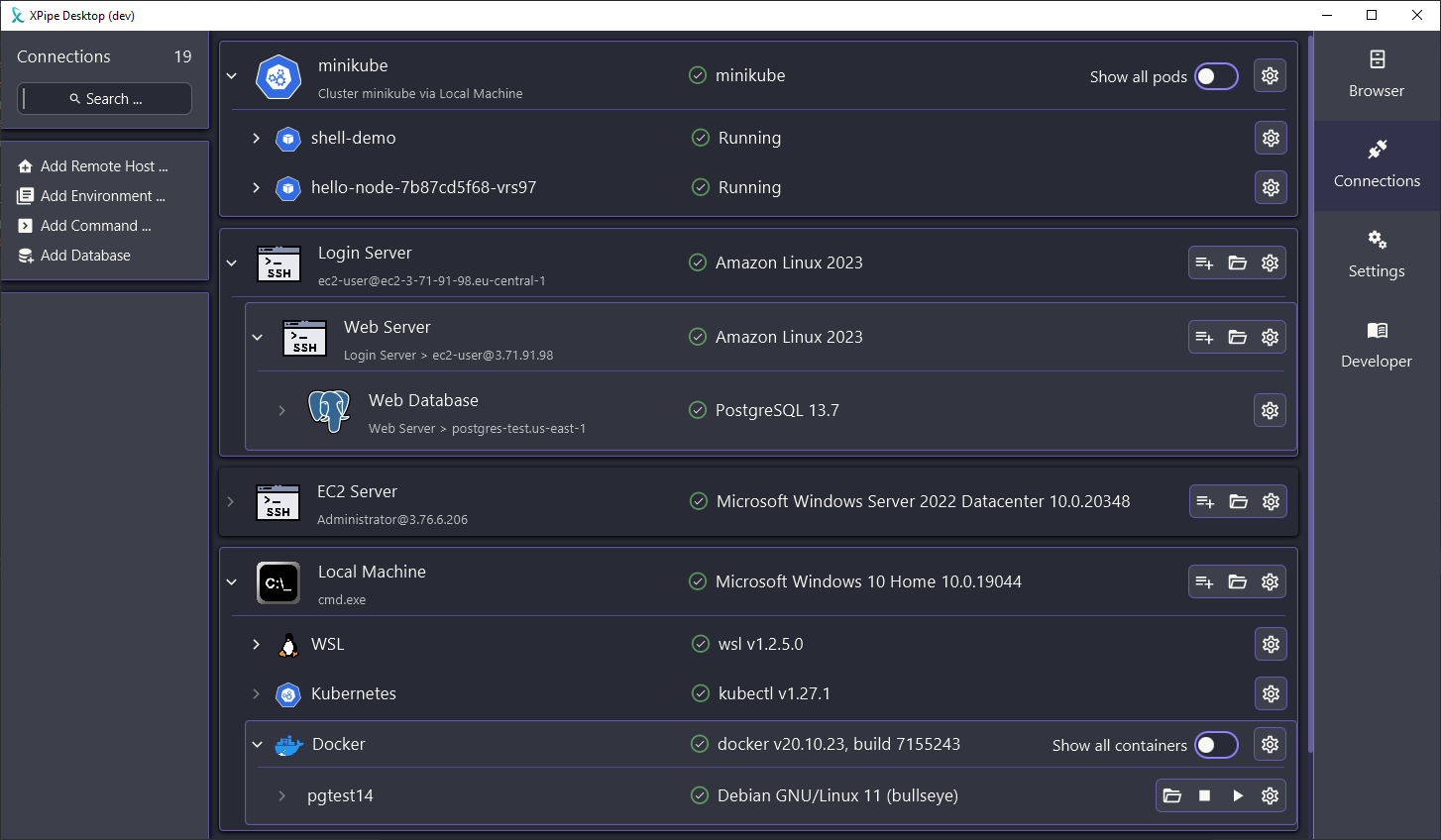Expand the Kubernetes entry

(256, 693)
